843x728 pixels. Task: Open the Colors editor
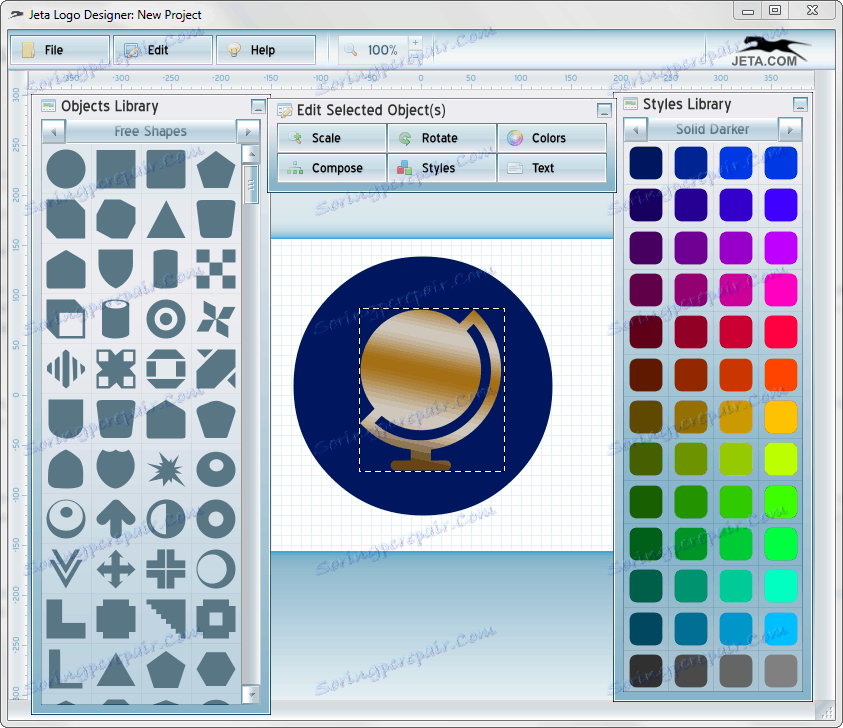tap(552, 138)
